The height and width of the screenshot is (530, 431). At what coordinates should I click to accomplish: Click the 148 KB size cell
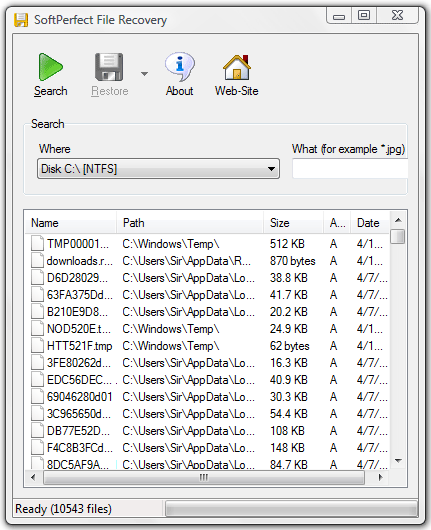(x=287, y=448)
